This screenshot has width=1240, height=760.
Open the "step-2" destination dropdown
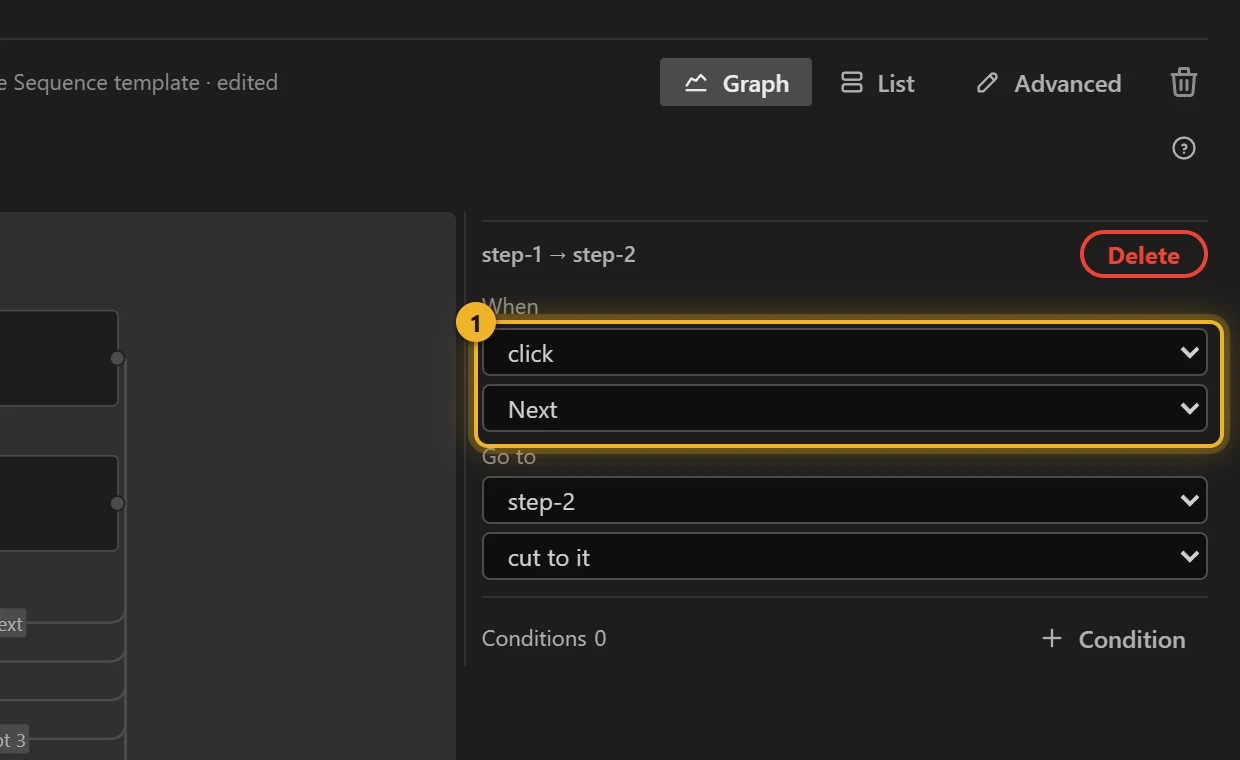coord(845,500)
